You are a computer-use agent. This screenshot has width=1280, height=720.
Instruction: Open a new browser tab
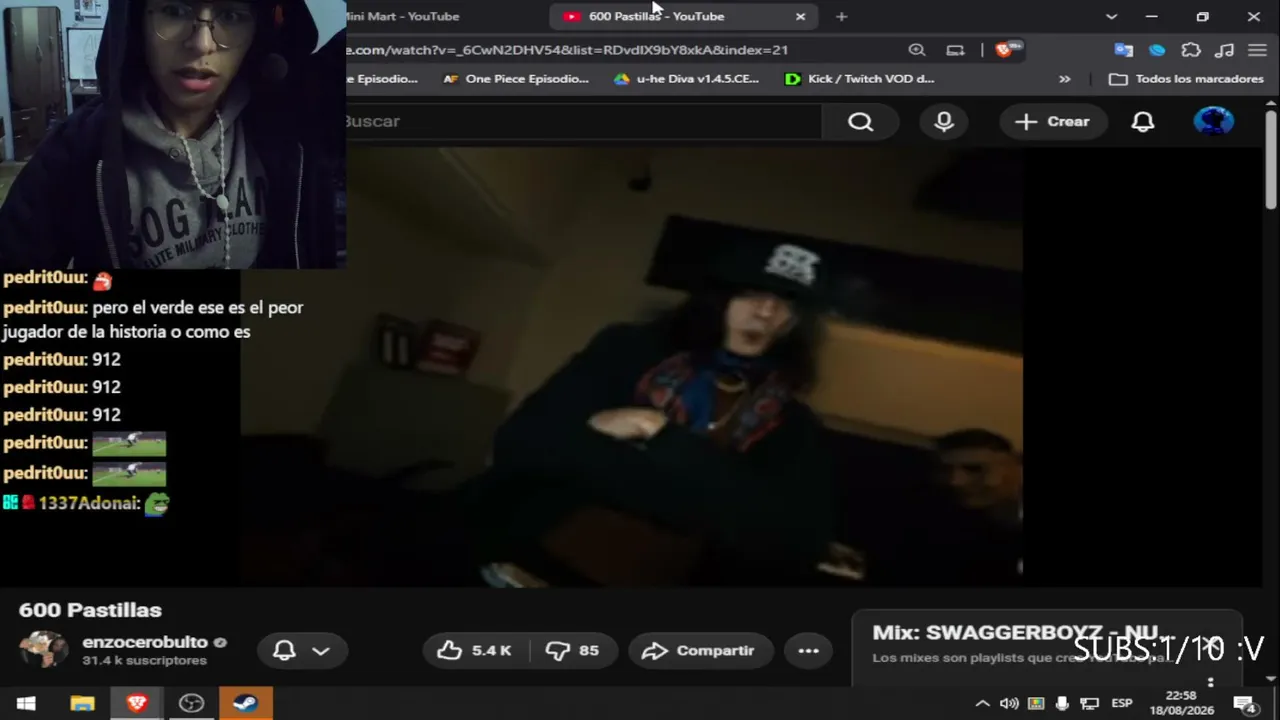(x=841, y=16)
